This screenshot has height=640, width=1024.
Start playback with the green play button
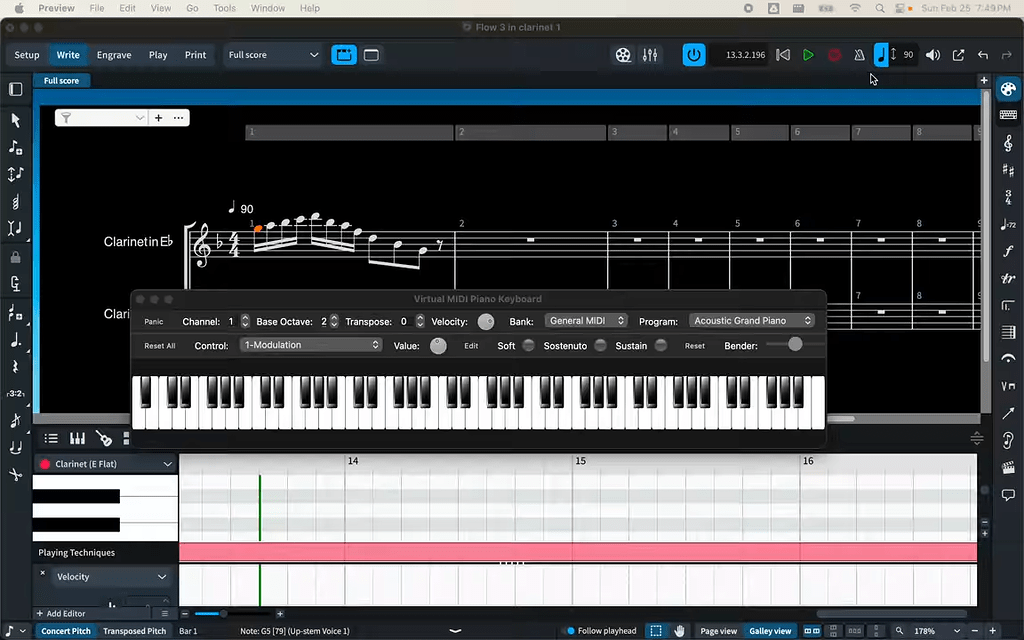pos(808,55)
